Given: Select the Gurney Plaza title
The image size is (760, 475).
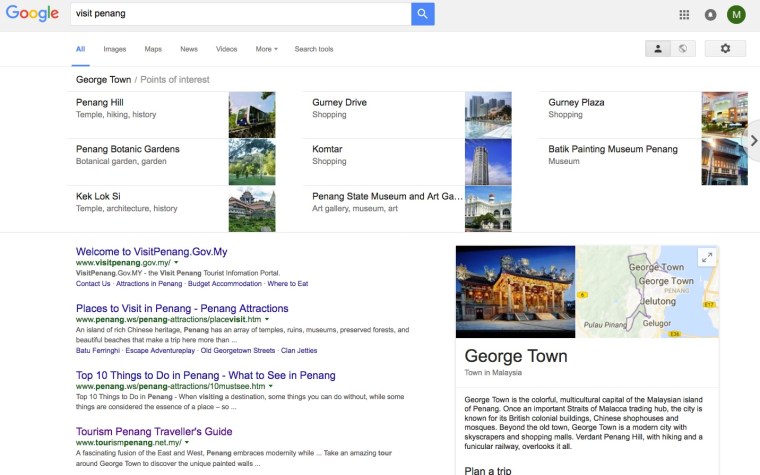Looking at the screenshot, I should [x=576, y=102].
